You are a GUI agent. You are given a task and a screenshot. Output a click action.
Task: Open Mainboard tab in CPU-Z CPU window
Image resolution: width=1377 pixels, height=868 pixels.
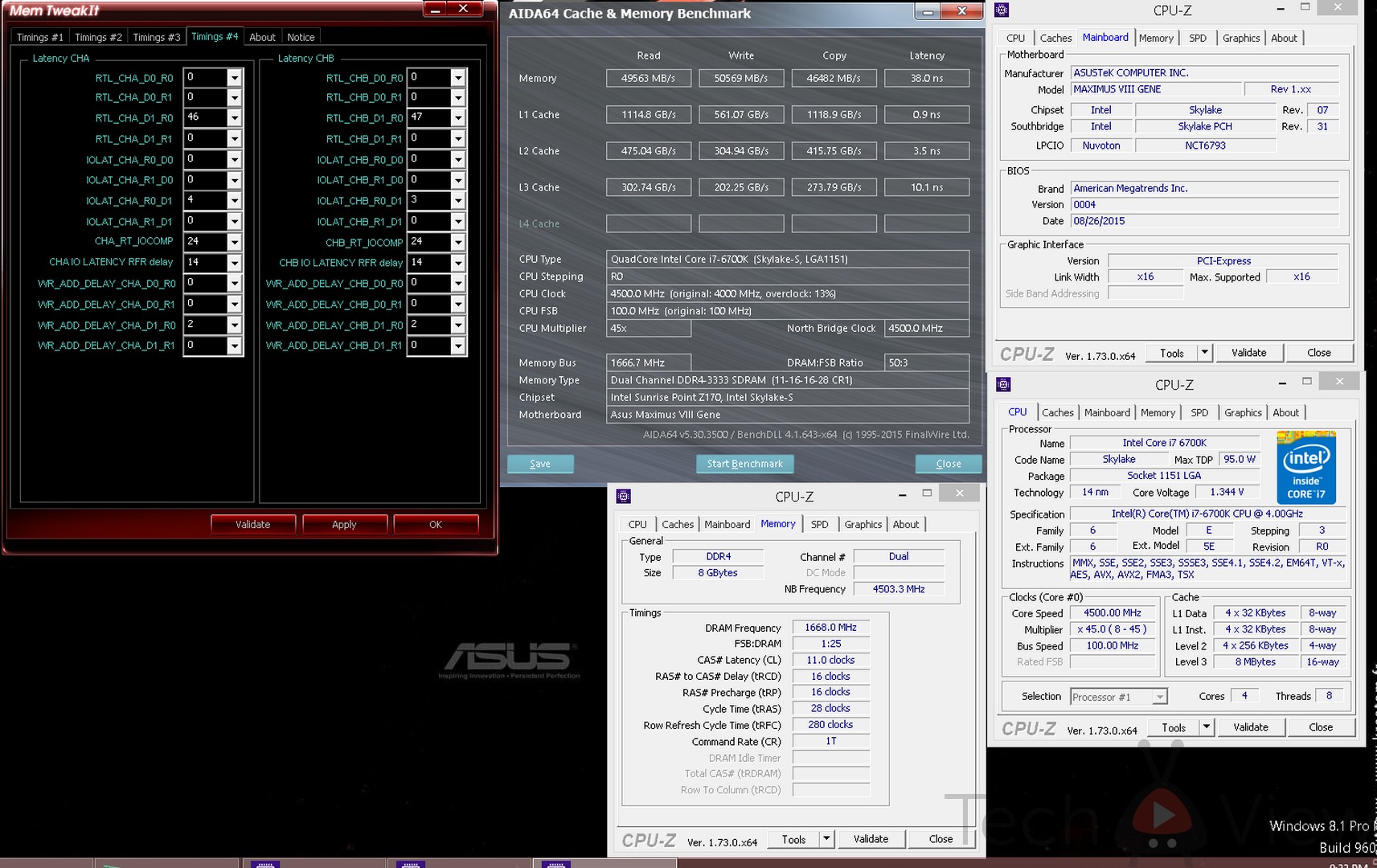1107,412
